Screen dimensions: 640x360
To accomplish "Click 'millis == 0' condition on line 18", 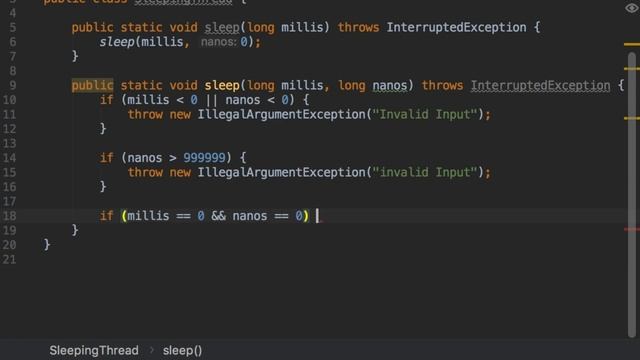I will 166,216.
